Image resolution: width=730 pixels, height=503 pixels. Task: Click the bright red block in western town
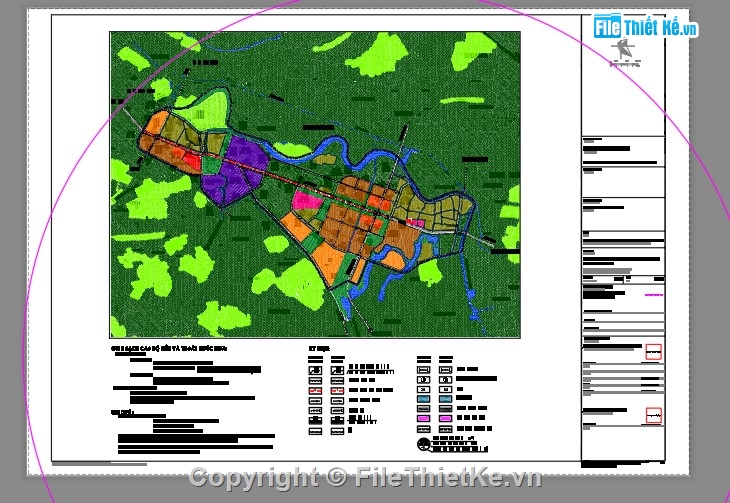tap(191, 160)
